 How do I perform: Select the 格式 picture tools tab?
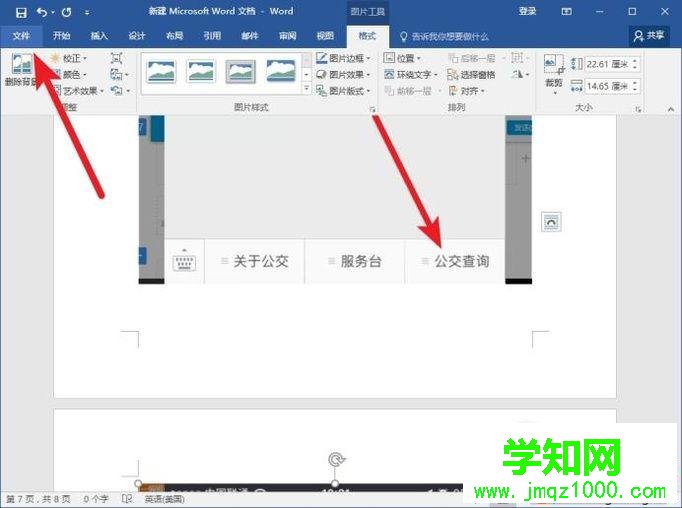coord(367,36)
